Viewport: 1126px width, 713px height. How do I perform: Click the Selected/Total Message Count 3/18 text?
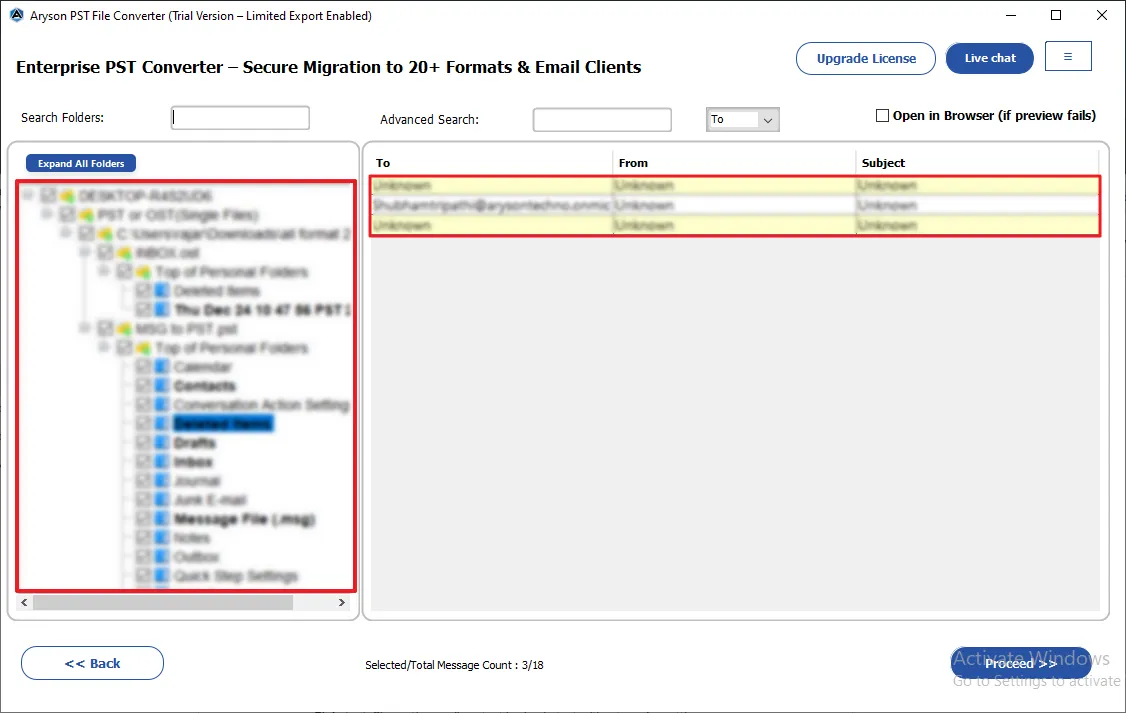454,665
